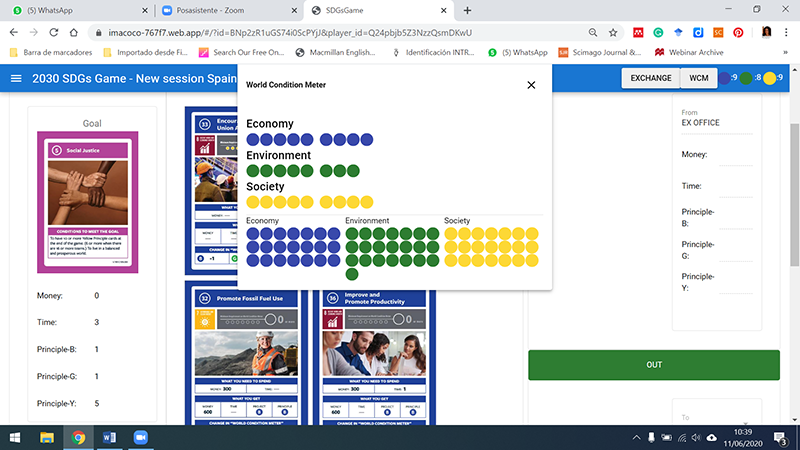This screenshot has height=450, width=800.
Task: Switch to the Posasistente - Zoom tab
Action: (229, 10)
